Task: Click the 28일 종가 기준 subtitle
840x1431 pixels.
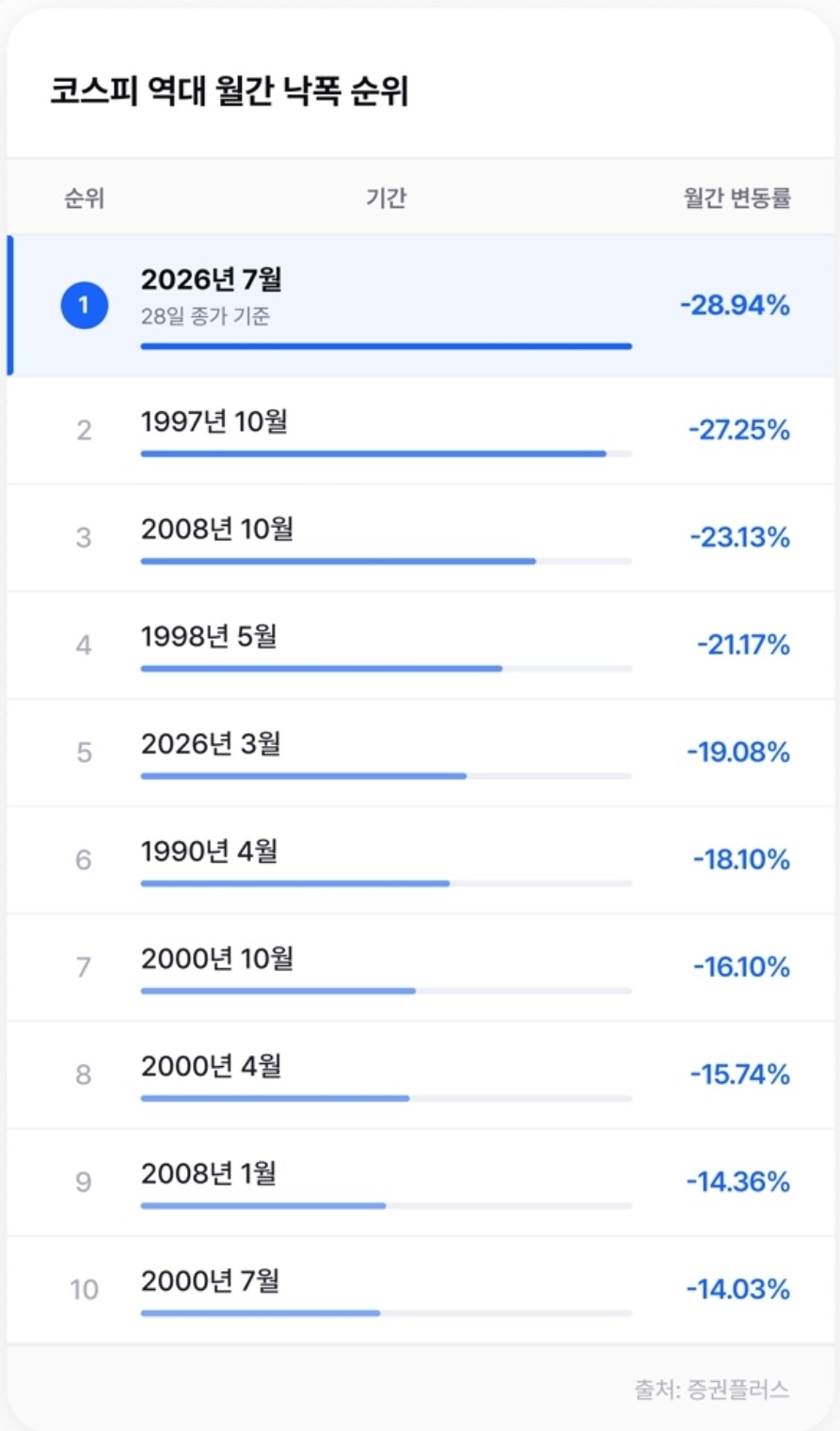Action: [205, 316]
